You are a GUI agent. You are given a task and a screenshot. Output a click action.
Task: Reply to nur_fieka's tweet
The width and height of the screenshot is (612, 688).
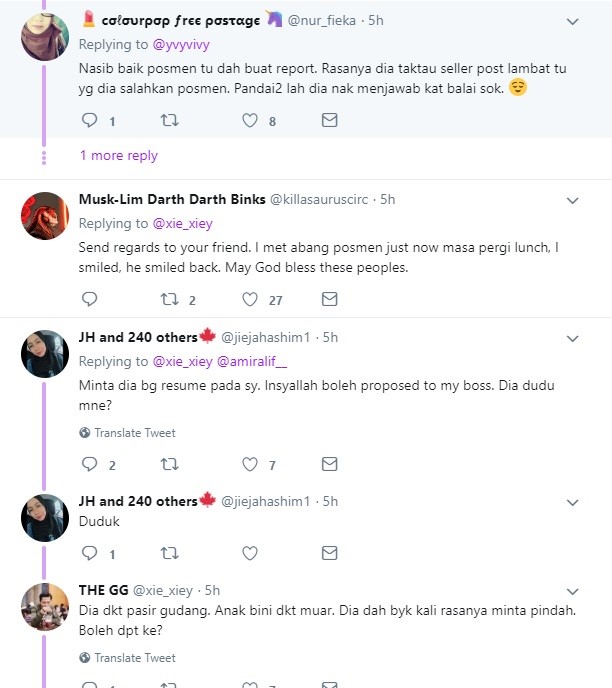click(89, 121)
